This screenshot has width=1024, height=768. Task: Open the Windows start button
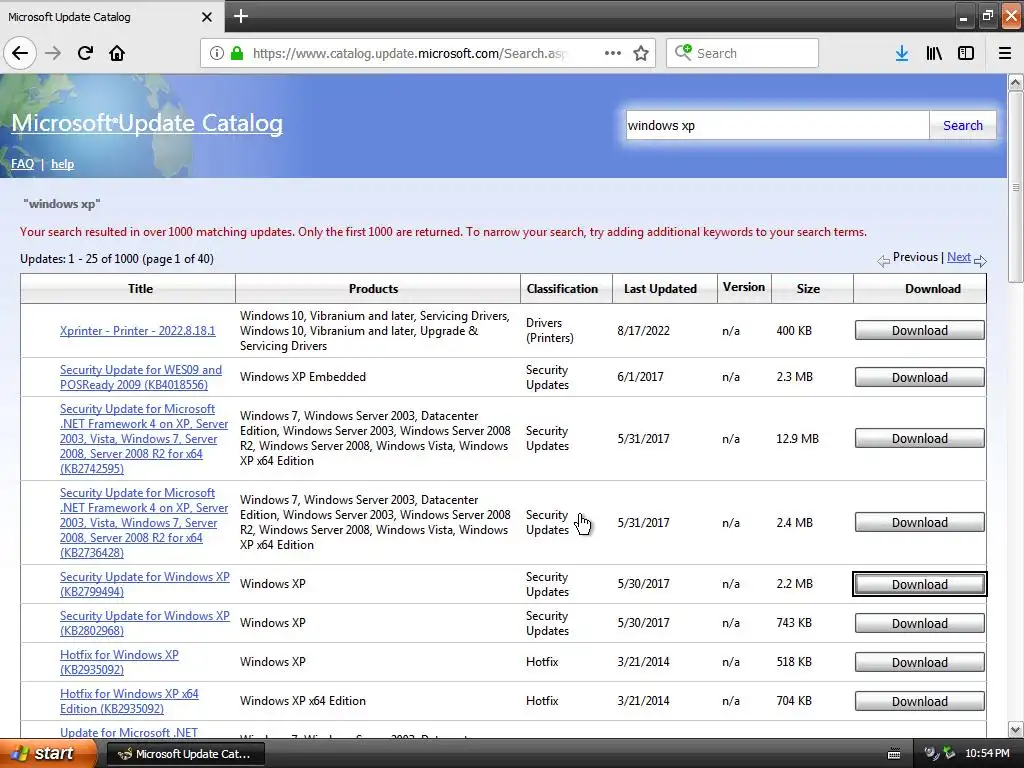coord(49,754)
